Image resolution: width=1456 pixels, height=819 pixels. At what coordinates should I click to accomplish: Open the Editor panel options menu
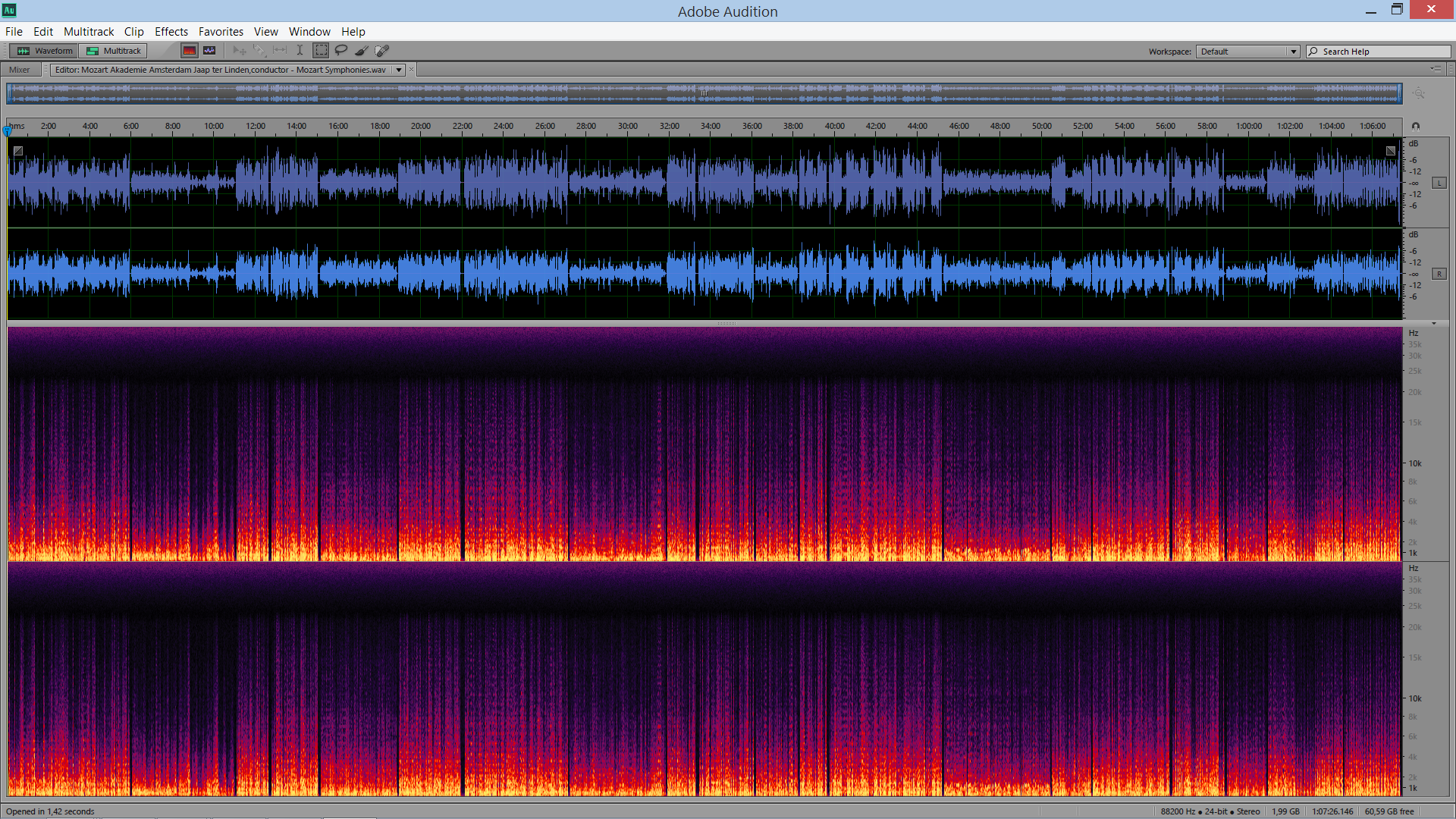[1436, 69]
